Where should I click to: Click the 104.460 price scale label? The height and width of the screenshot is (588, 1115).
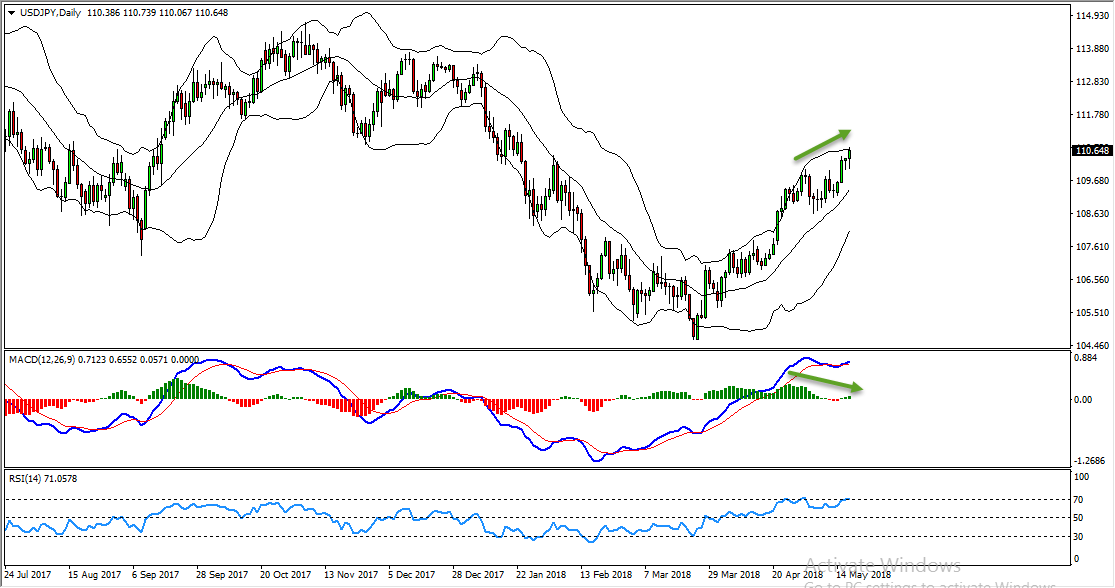1094,346
